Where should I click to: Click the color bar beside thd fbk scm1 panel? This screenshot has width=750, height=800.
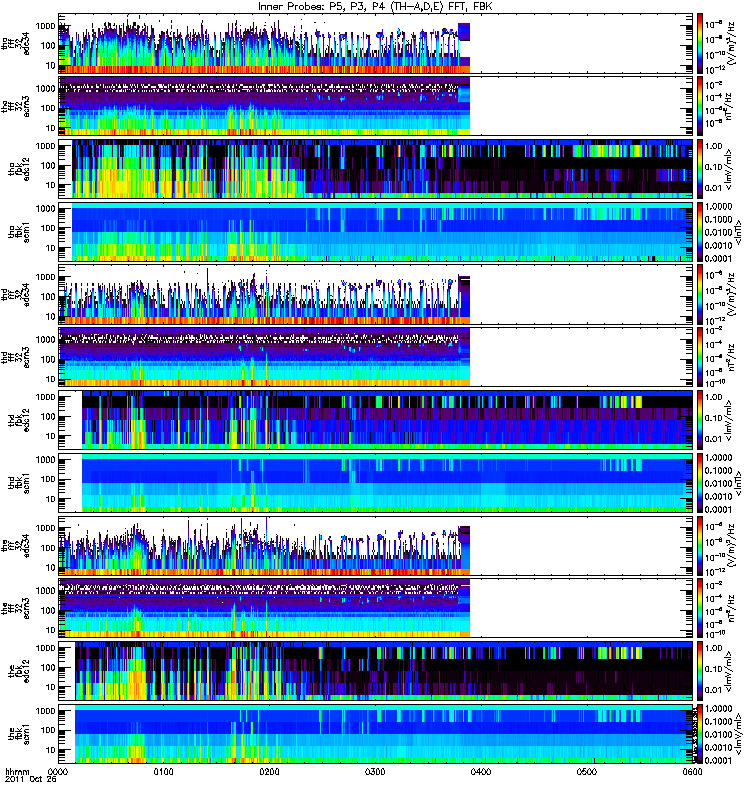tap(699, 483)
